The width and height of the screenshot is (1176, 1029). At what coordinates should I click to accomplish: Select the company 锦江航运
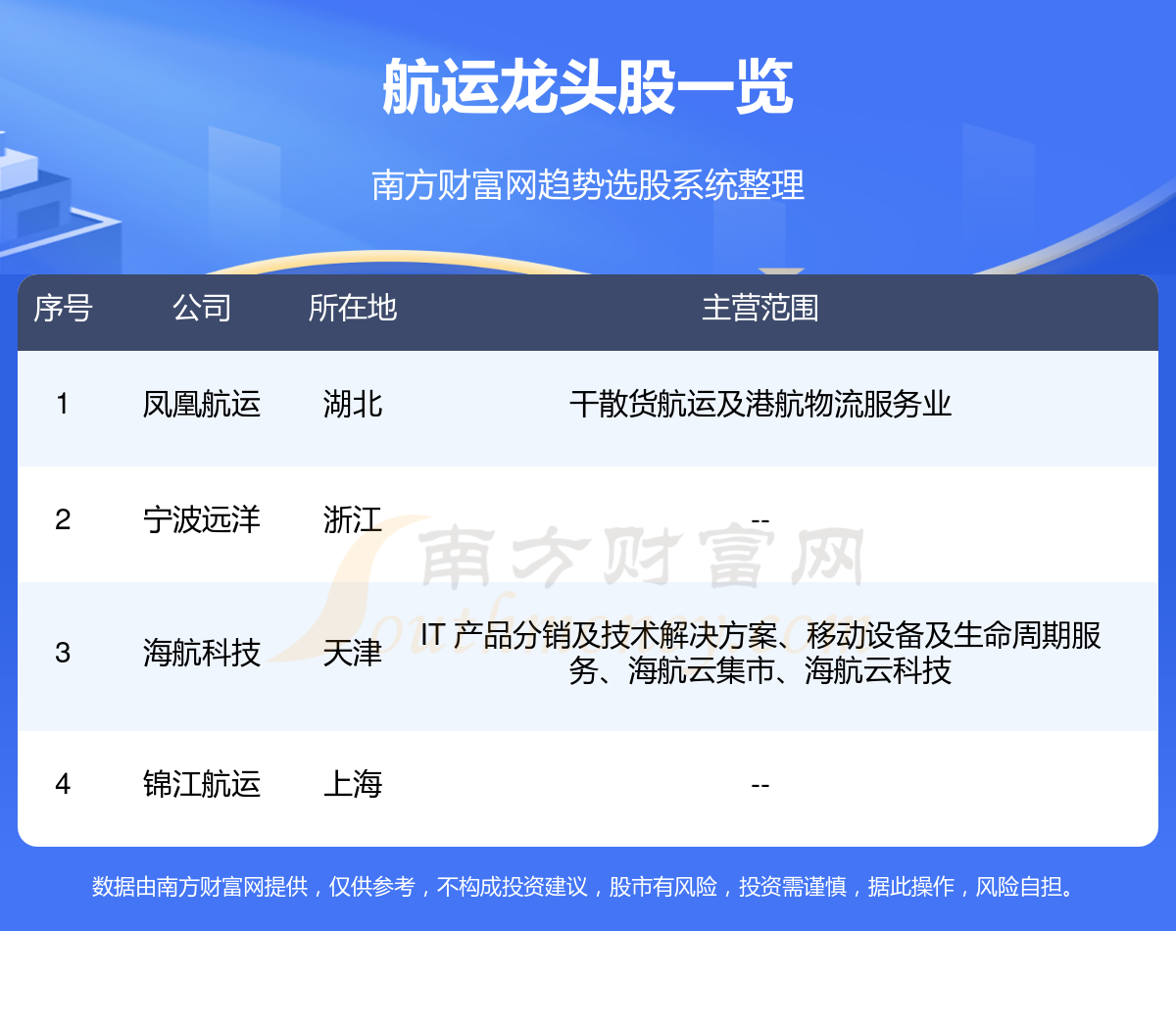click(x=202, y=784)
